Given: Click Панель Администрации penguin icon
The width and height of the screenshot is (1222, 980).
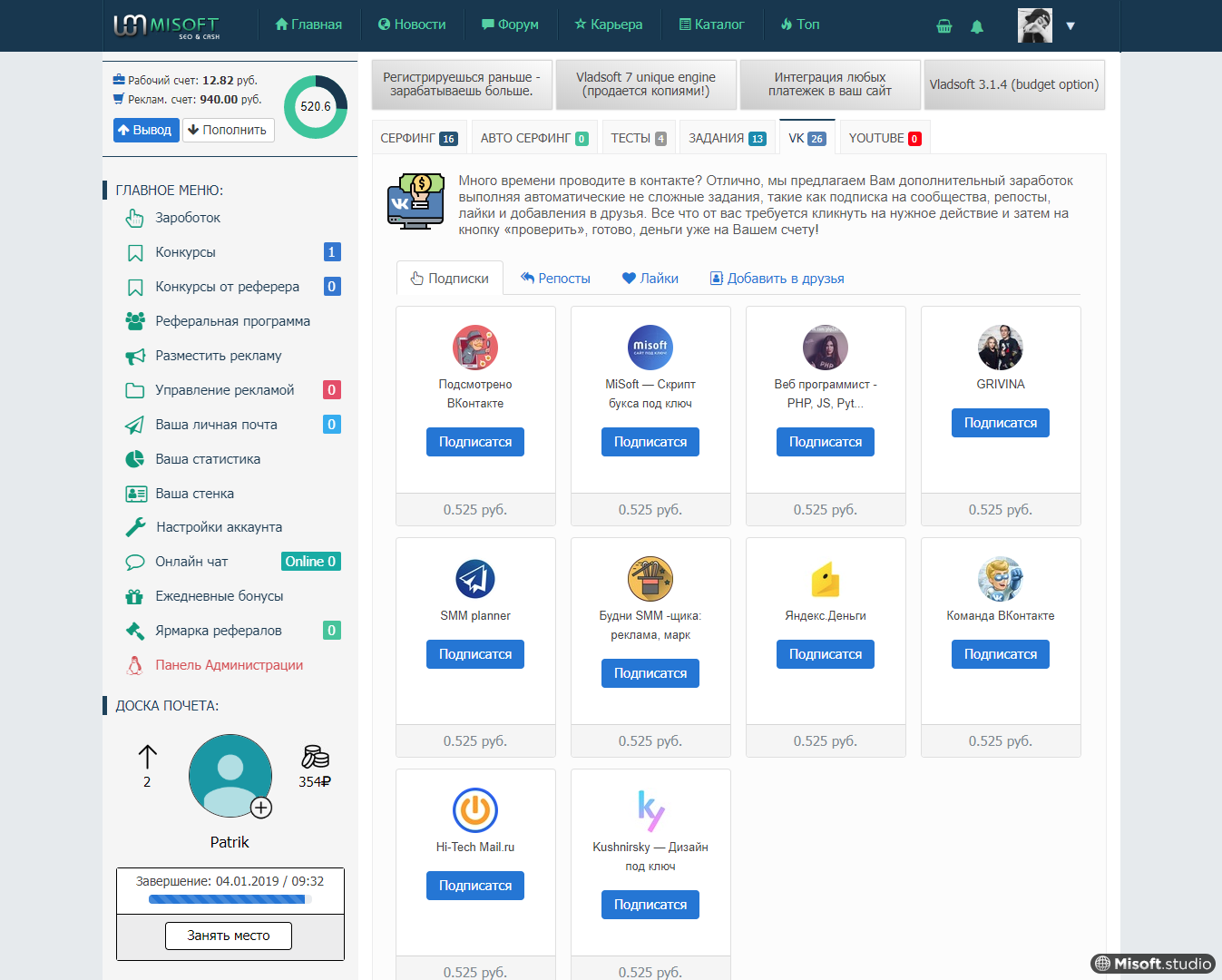Looking at the screenshot, I should tap(135, 665).
